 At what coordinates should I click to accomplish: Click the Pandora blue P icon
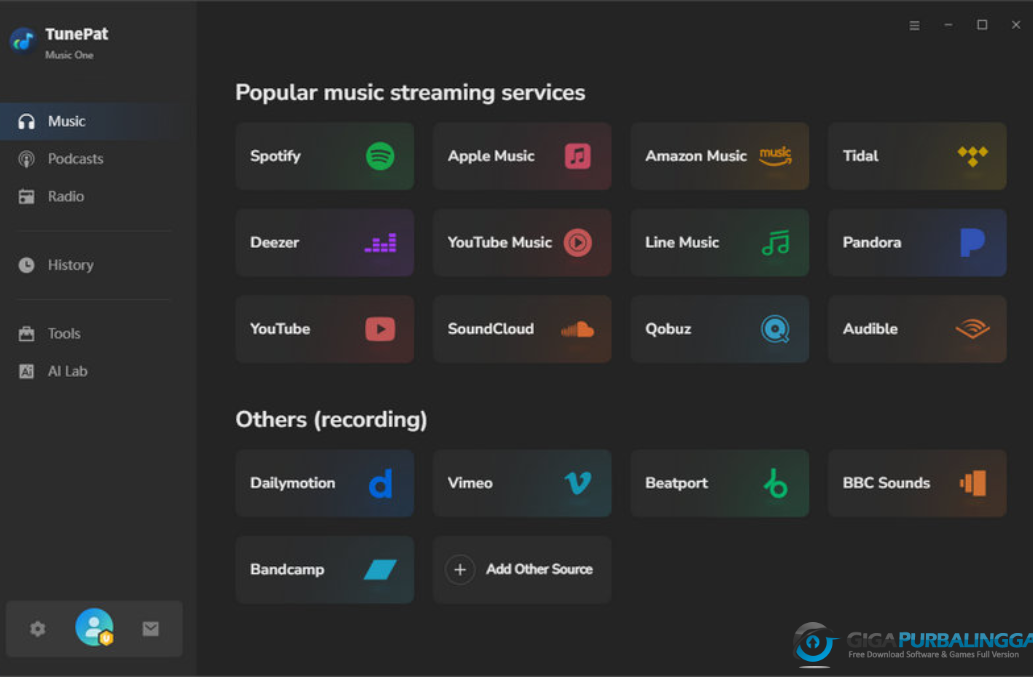point(972,243)
